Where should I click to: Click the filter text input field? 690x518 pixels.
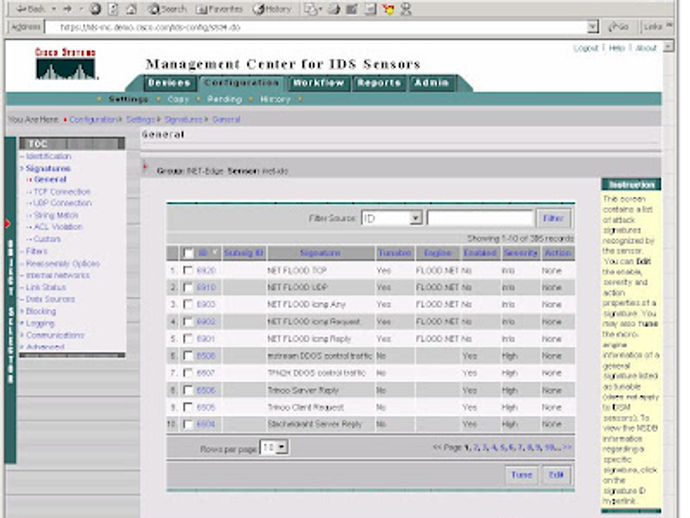(x=480, y=218)
